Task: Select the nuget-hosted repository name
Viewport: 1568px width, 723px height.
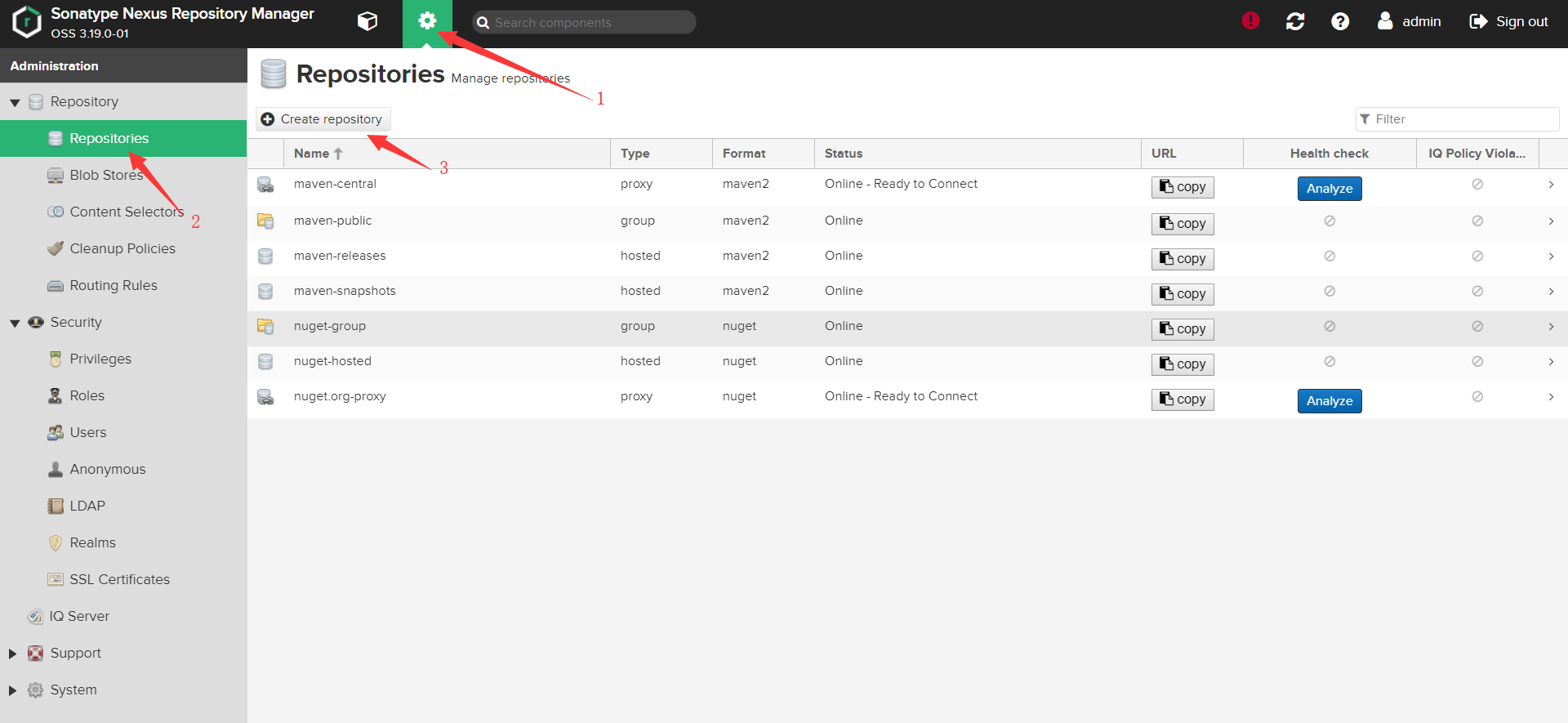Action: click(x=332, y=361)
